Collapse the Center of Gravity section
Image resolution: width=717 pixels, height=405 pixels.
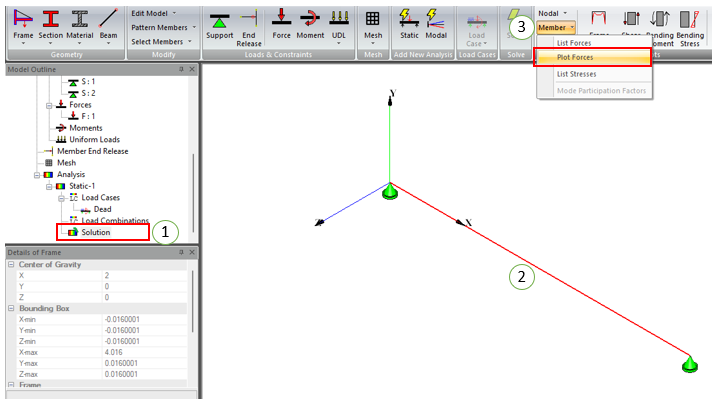[x=10, y=264]
